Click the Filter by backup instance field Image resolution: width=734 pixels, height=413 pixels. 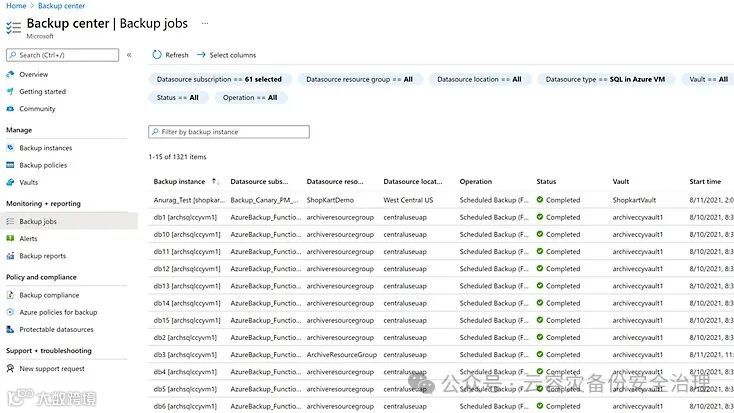pyautogui.click(x=229, y=132)
